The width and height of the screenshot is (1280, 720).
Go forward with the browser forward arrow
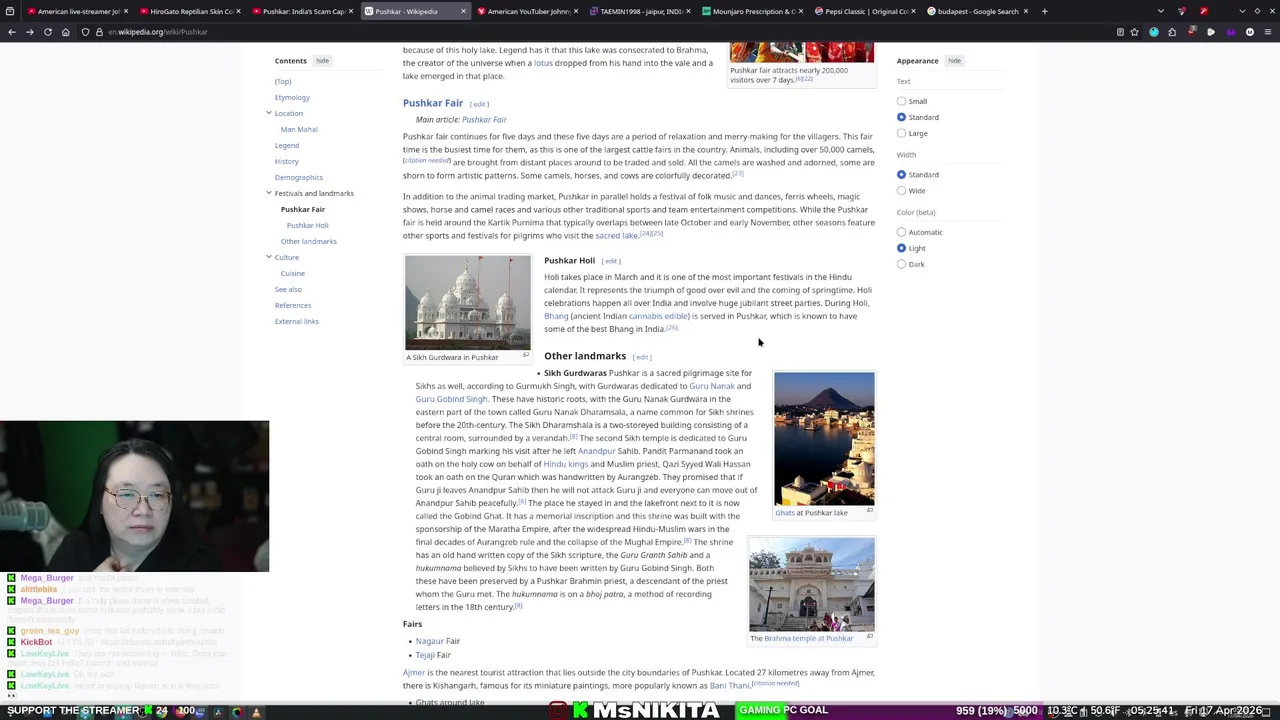click(30, 32)
